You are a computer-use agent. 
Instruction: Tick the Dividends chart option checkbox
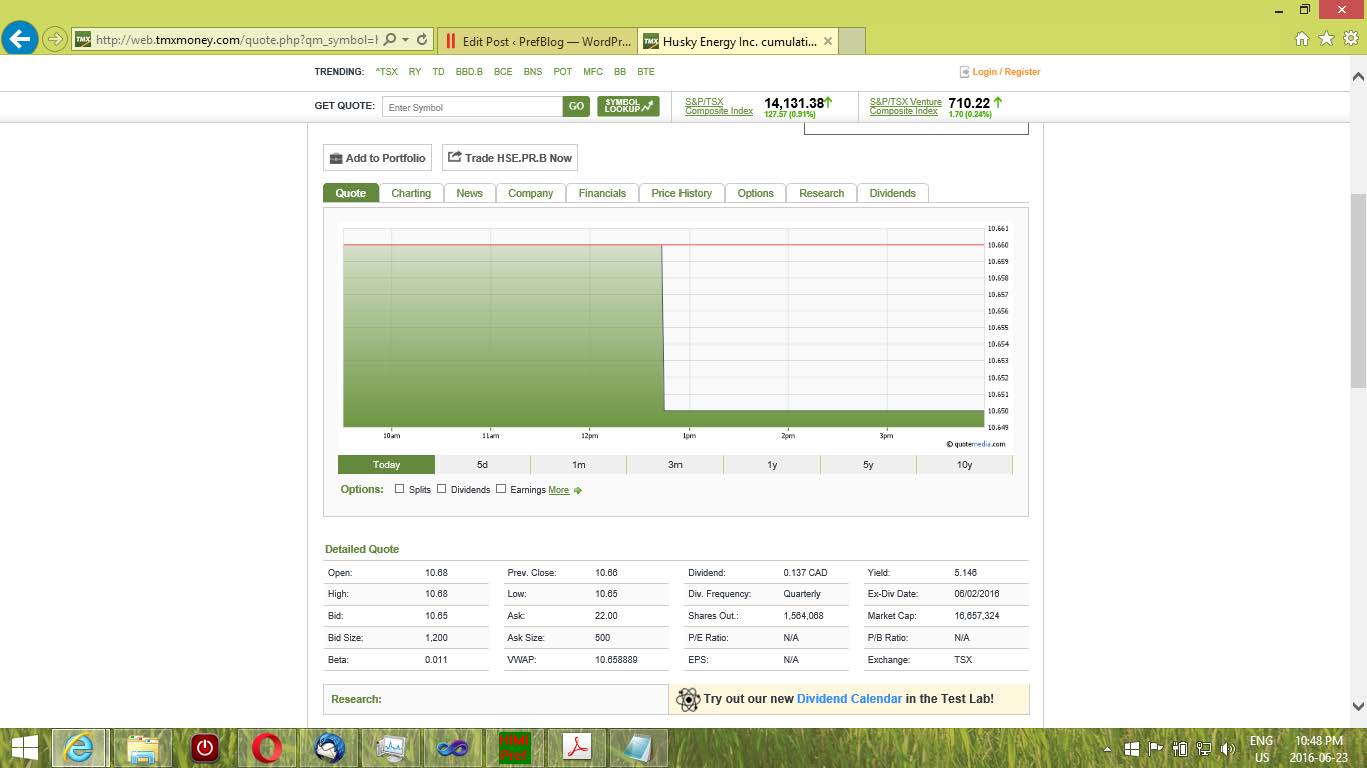(x=441, y=489)
